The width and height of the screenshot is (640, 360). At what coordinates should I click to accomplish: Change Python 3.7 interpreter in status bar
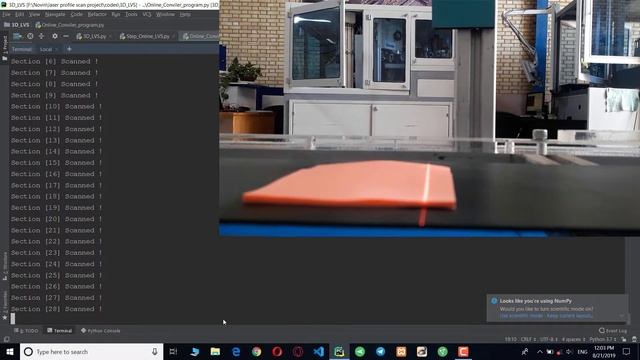602,339
